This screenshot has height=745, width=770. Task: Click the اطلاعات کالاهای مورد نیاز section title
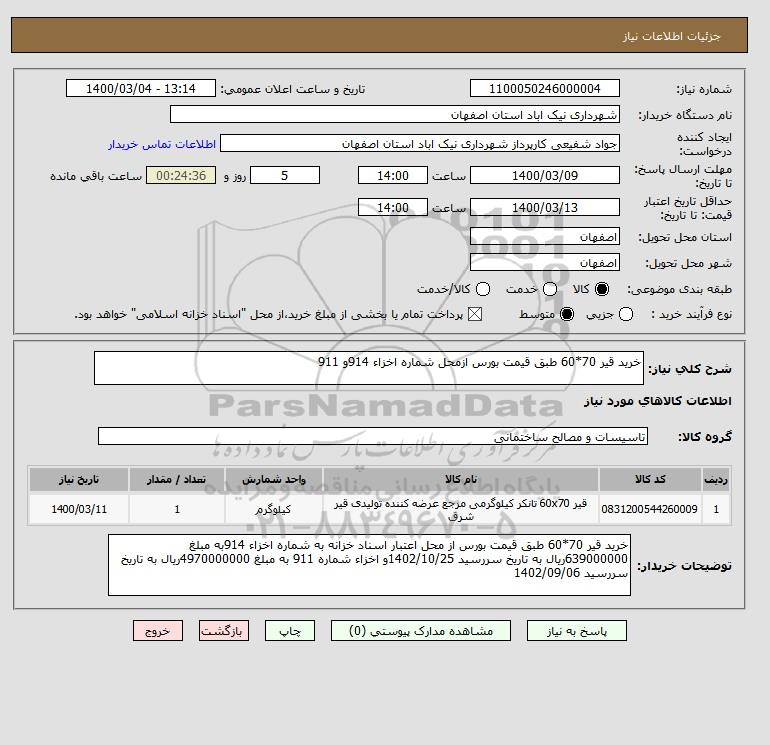point(658,401)
